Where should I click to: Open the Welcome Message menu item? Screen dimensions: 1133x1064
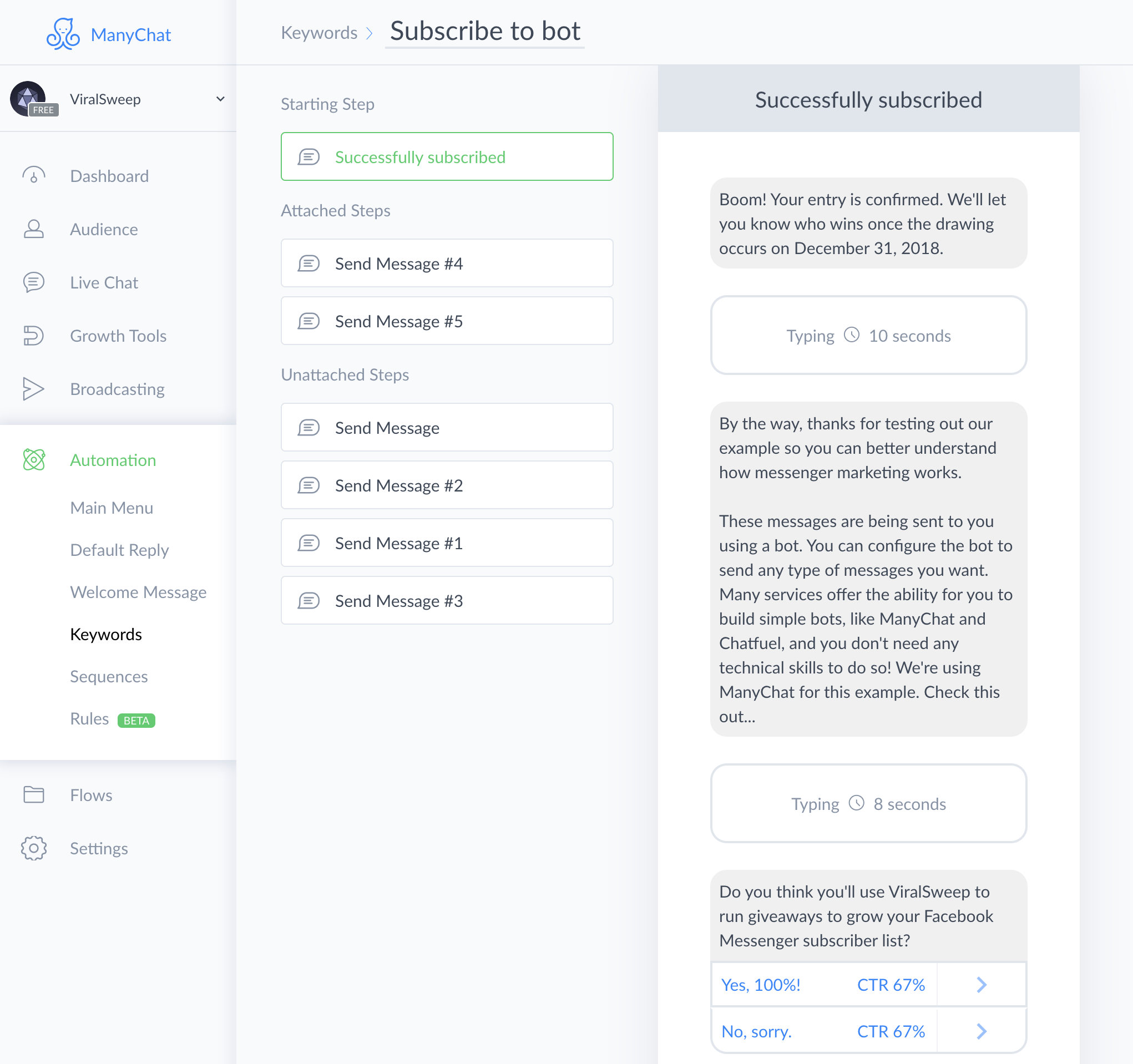click(x=138, y=592)
